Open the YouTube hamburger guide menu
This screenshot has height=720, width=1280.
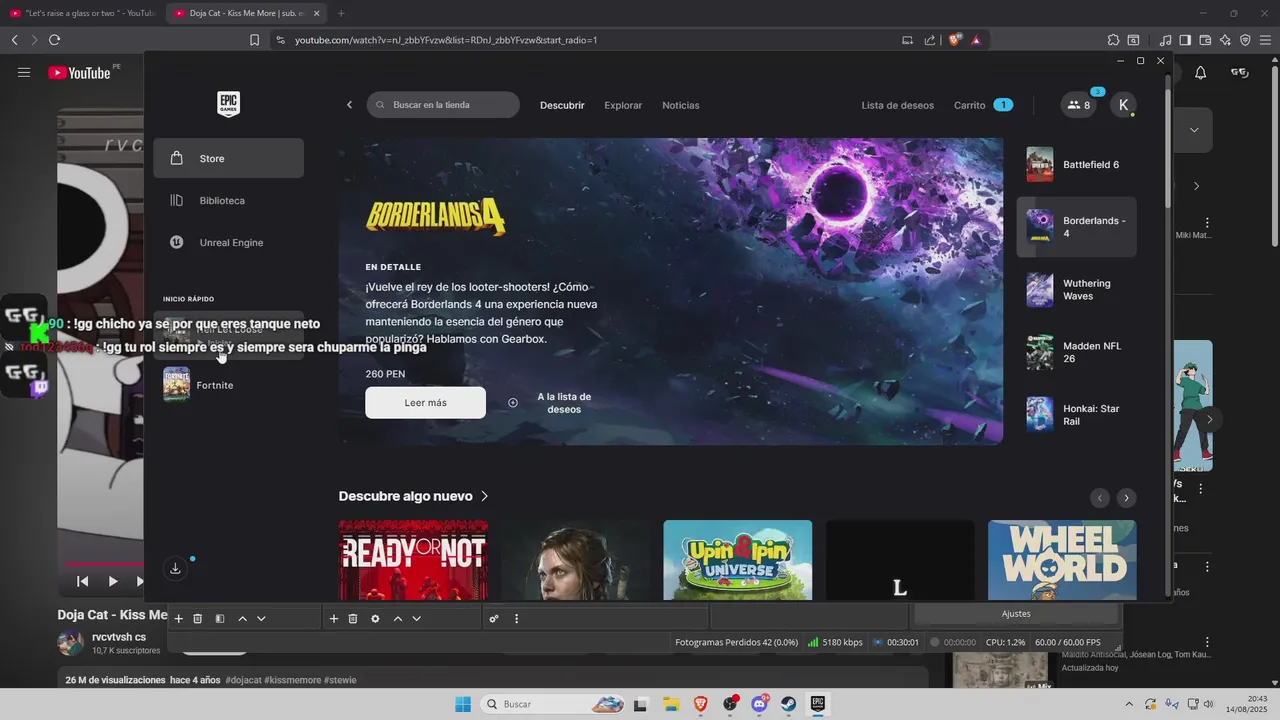tap(24, 72)
